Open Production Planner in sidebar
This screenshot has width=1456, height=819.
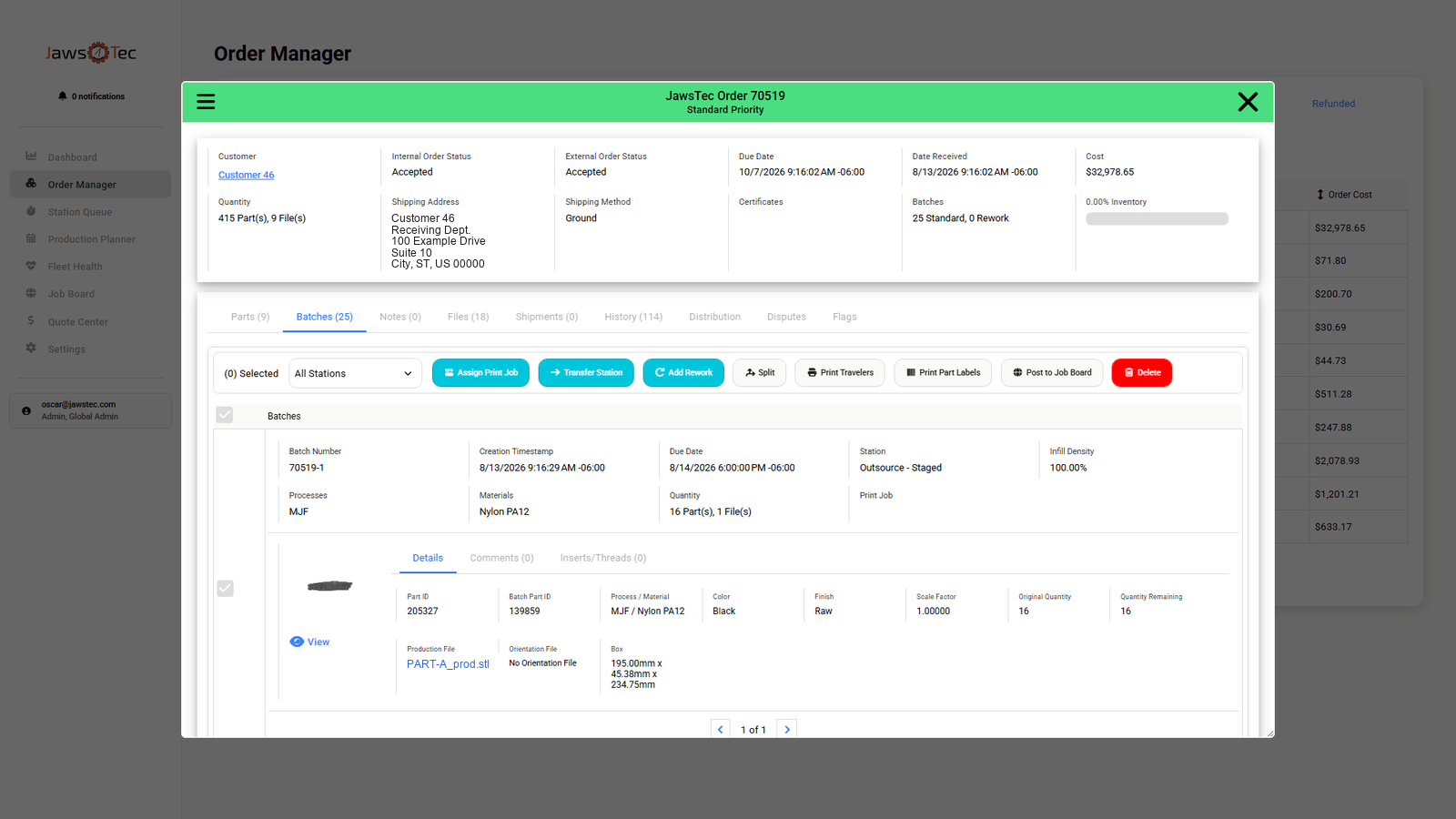90,239
